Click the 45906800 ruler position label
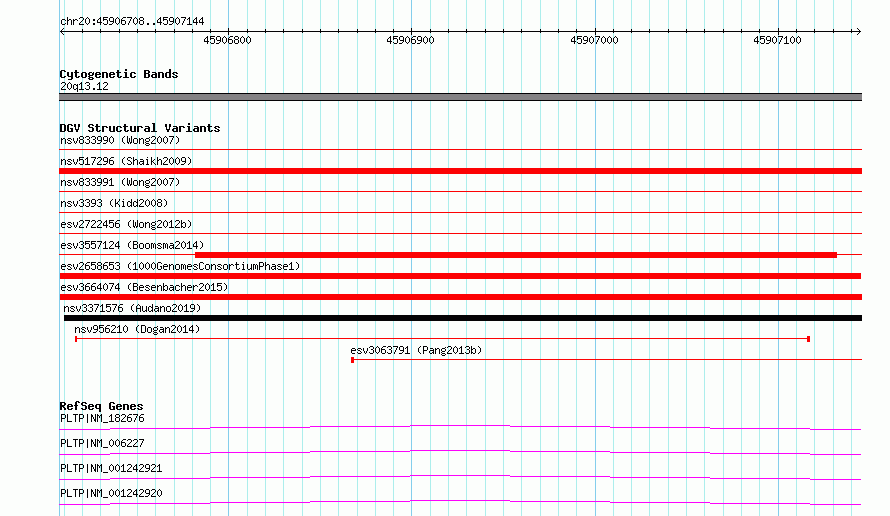 pyautogui.click(x=227, y=40)
